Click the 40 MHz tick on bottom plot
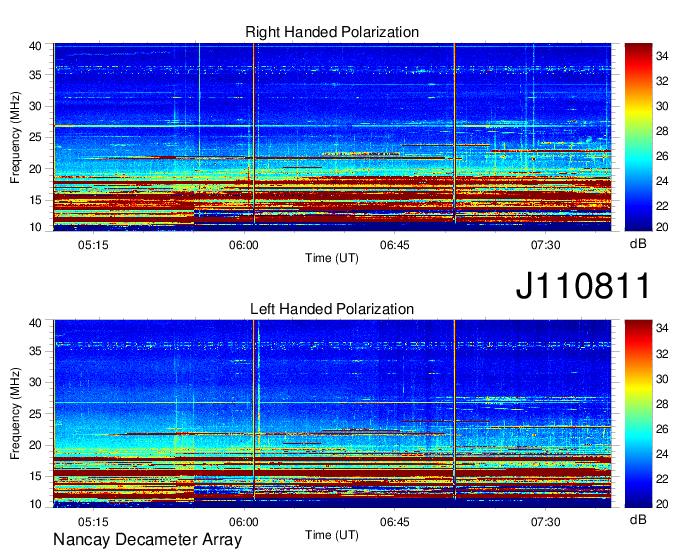This screenshot has height=552, width=680. coord(36,323)
